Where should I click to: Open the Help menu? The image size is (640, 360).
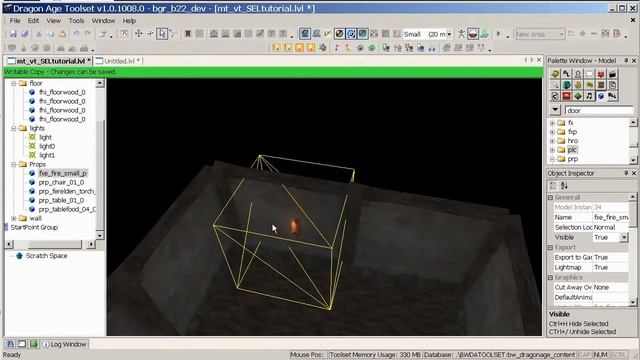tap(129, 20)
